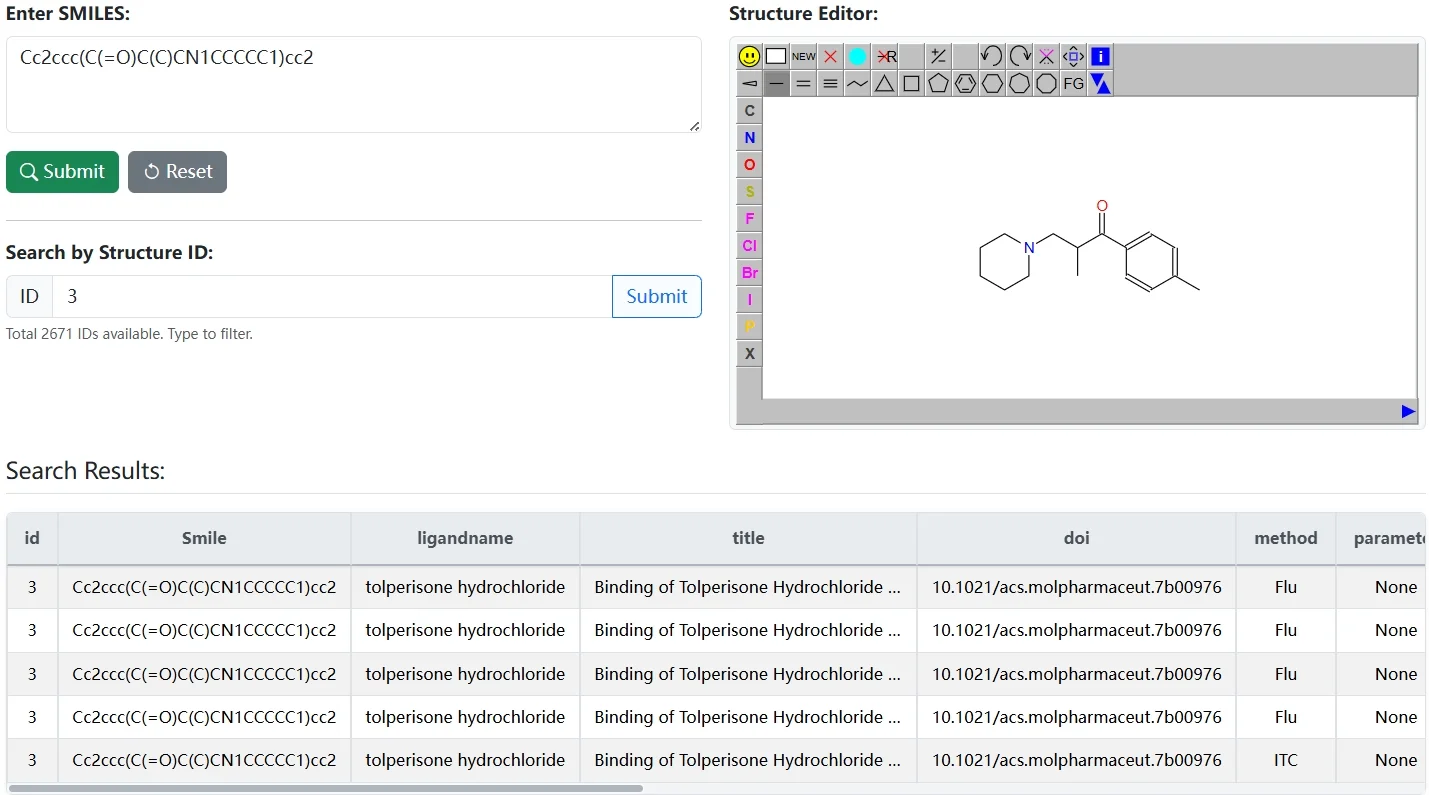Select the cyclopropane triangle ring tool
This screenshot has height=795, width=1429.
pos(884,84)
